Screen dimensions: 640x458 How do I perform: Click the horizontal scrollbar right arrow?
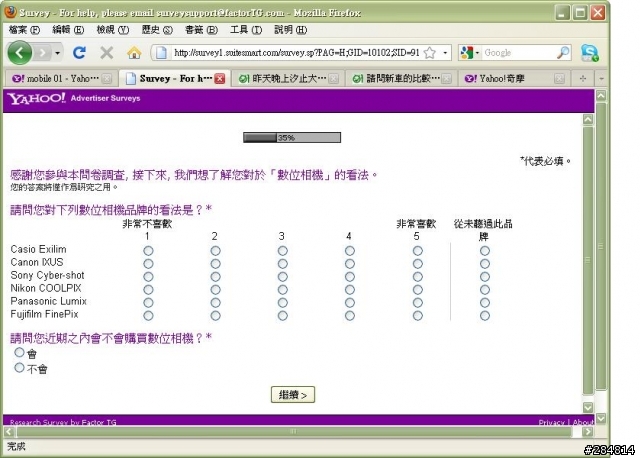click(588, 431)
